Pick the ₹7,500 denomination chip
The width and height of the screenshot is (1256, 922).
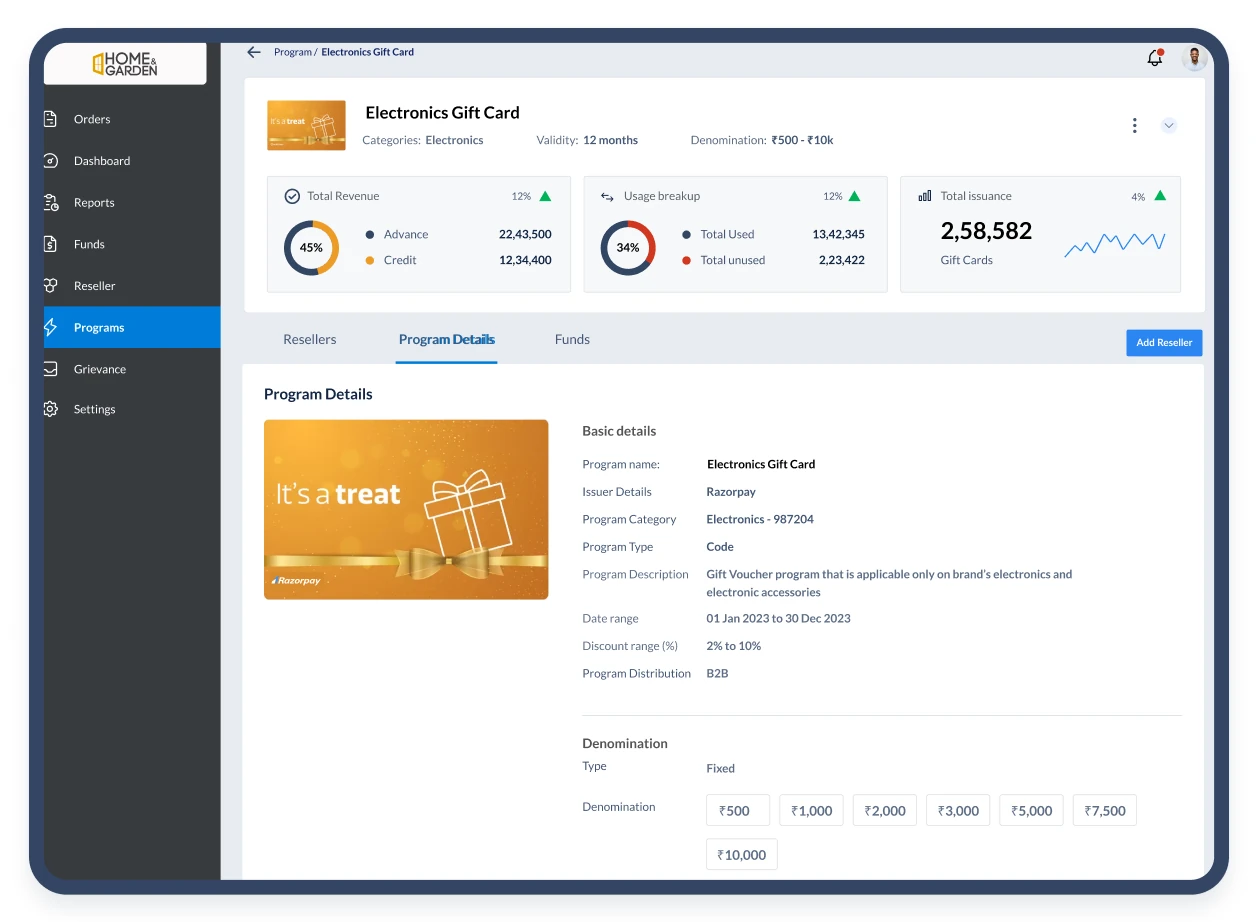[1105, 810]
